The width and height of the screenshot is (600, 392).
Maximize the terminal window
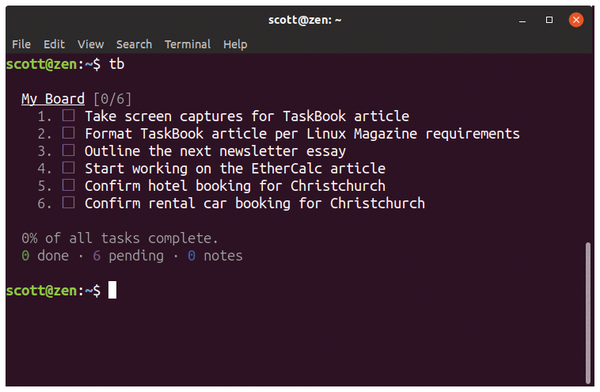[549, 20]
